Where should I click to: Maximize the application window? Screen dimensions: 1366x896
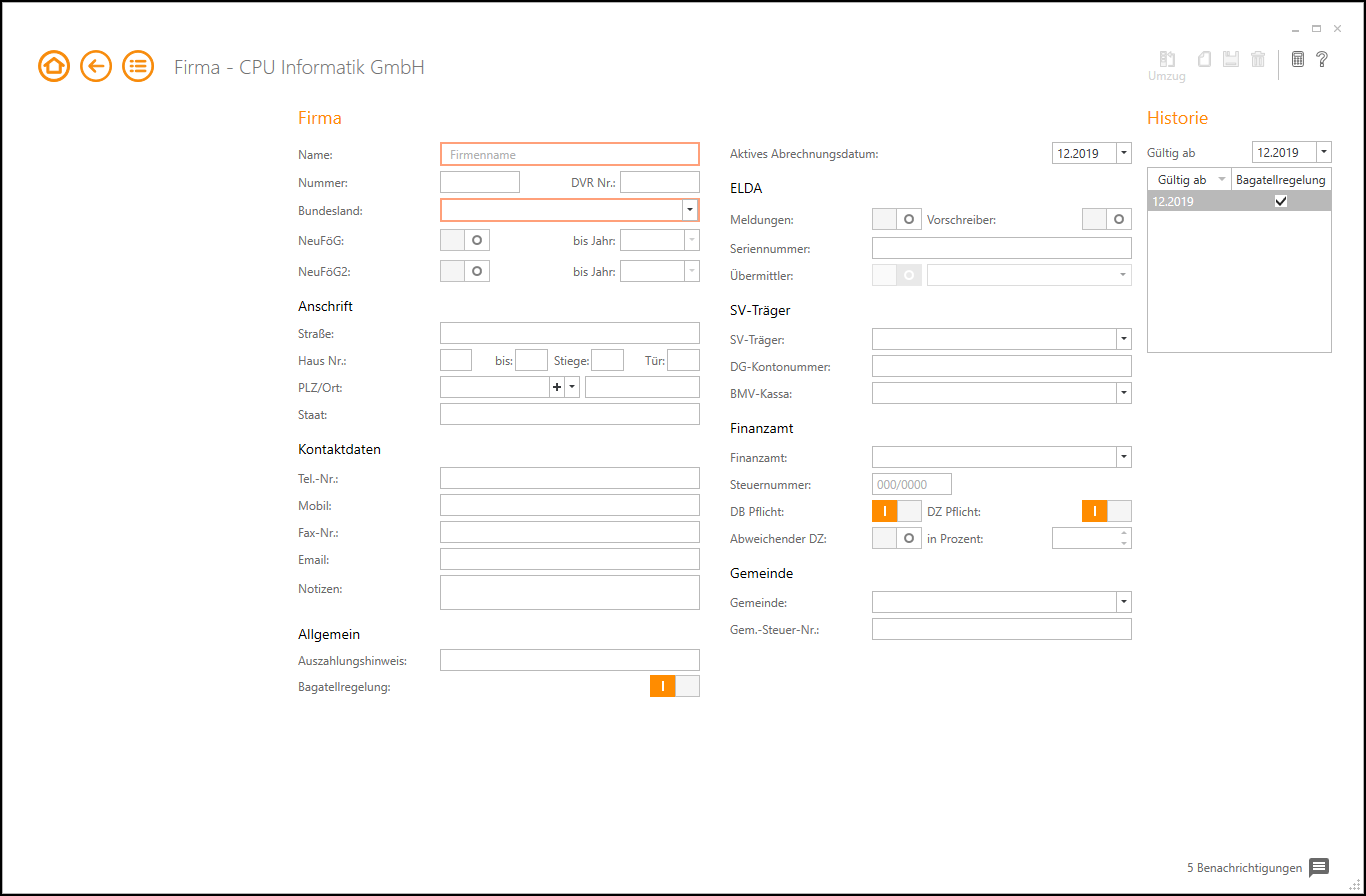tap(1316, 29)
